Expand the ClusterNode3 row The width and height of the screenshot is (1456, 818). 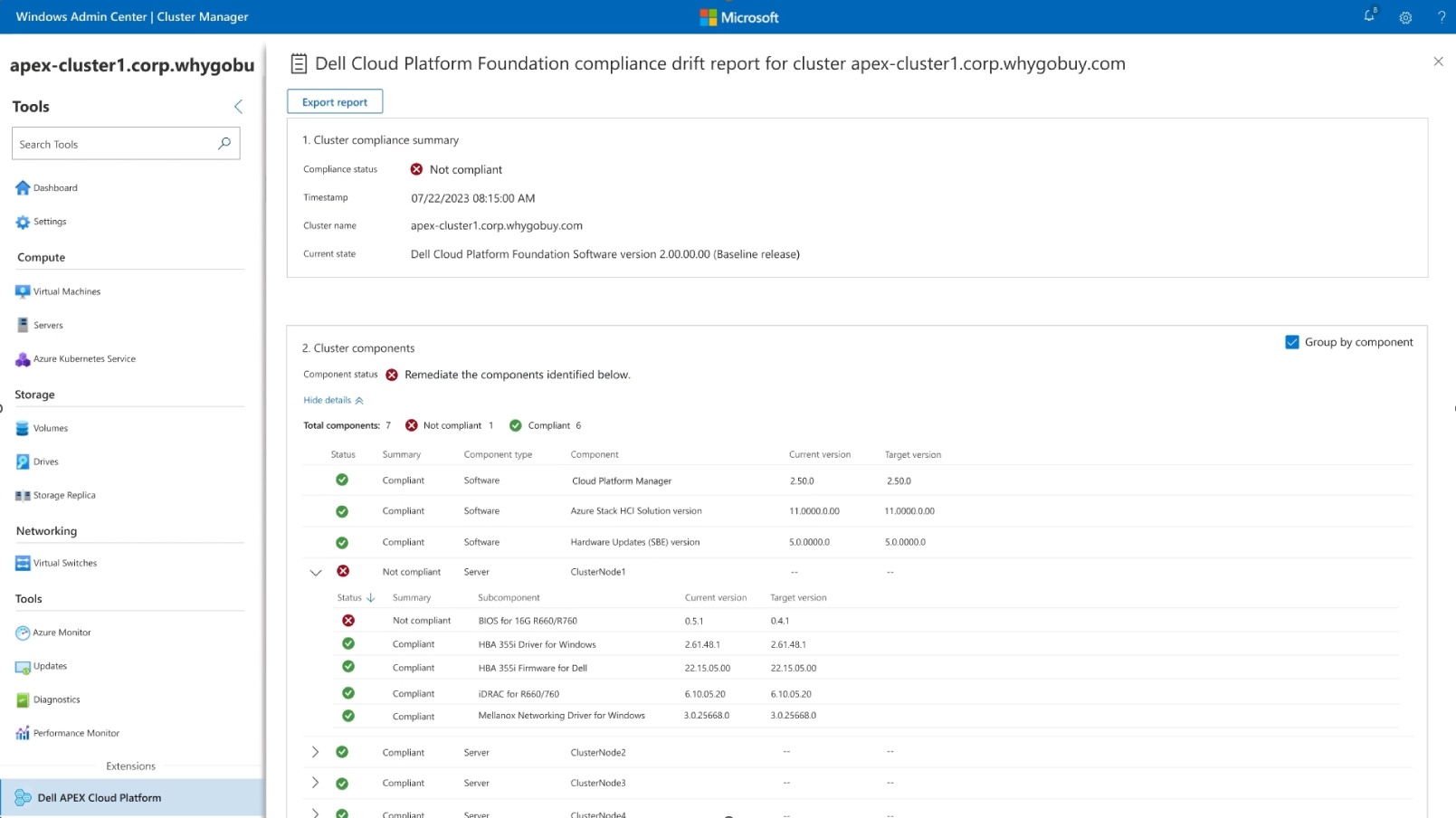pyautogui.click(x=316, y=783)
